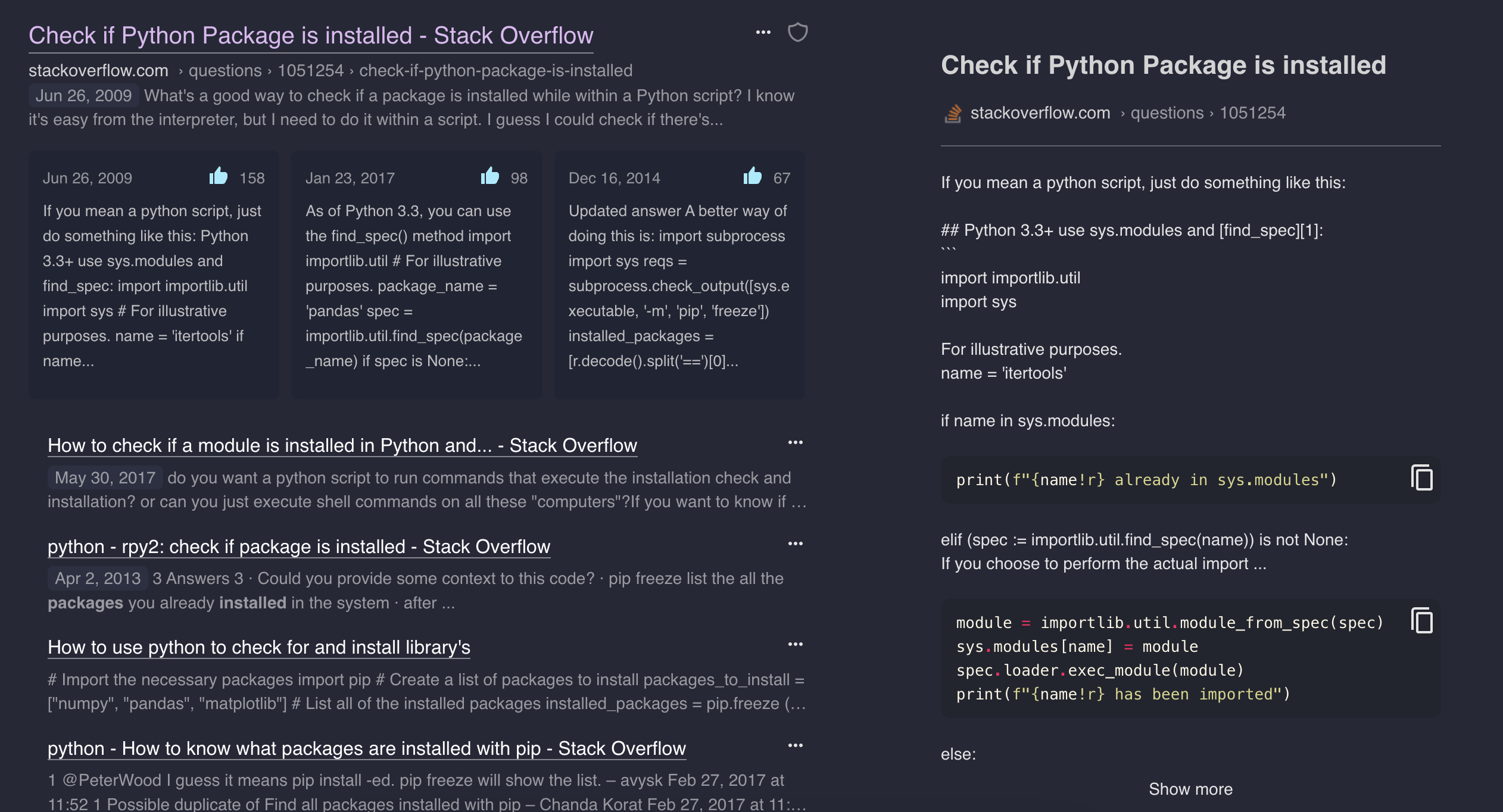Open options menu for rpy2 result
This screenshot has height=812, width=1503.
pos(795,544)
